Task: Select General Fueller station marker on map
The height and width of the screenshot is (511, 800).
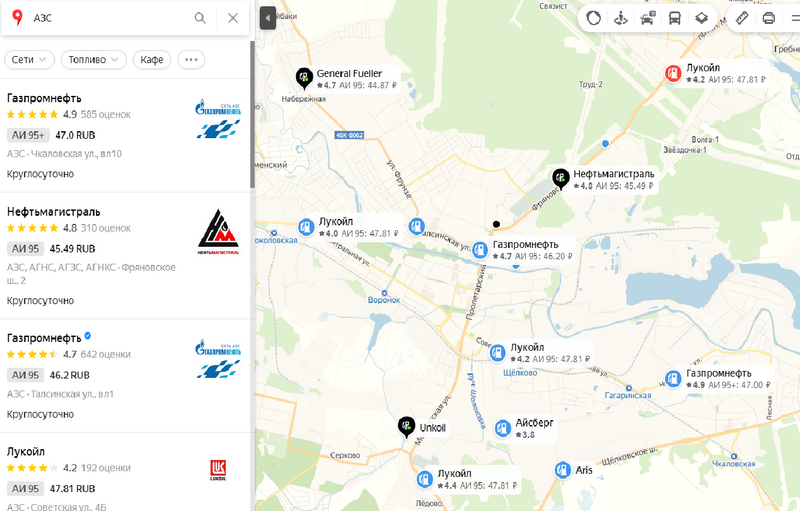Action: (304, 79)
